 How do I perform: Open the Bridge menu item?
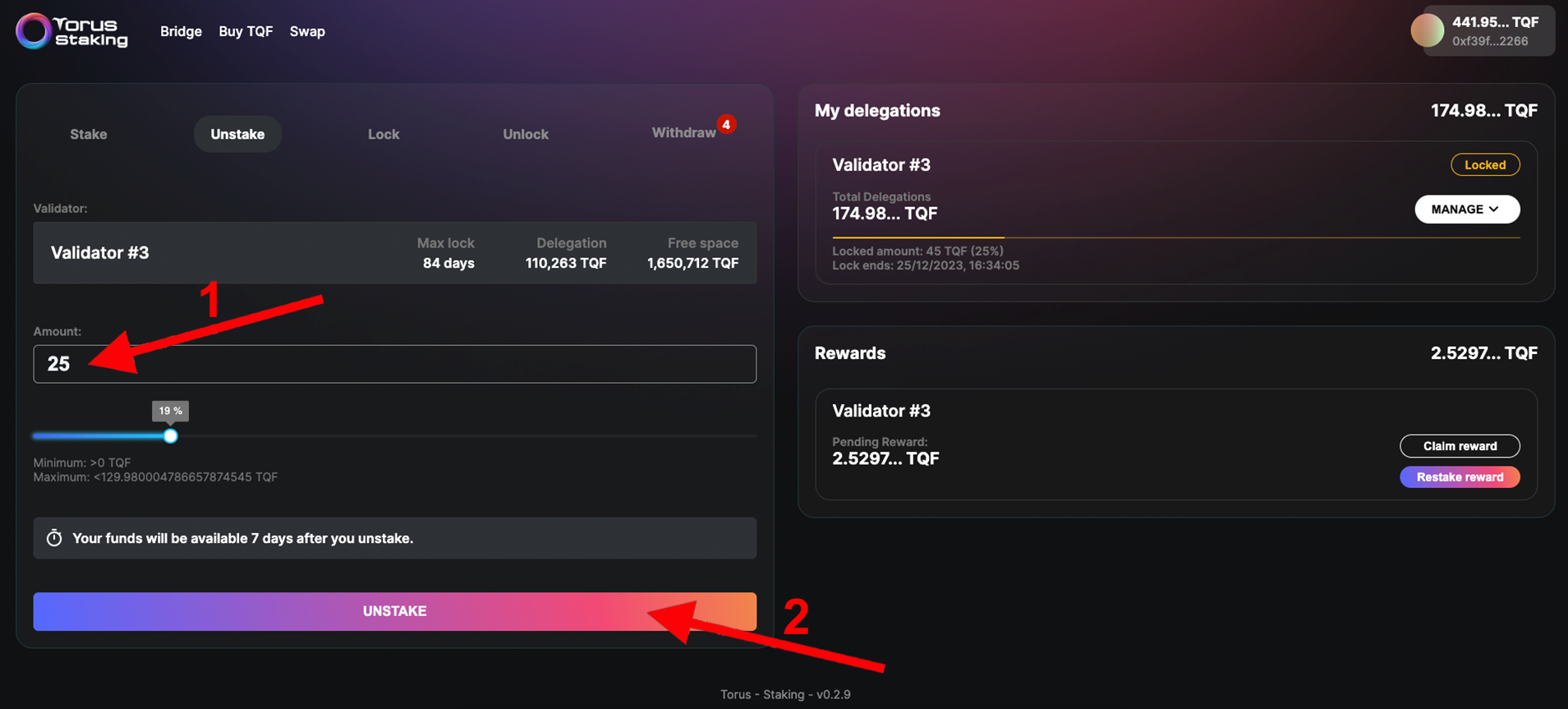(181, 31)
